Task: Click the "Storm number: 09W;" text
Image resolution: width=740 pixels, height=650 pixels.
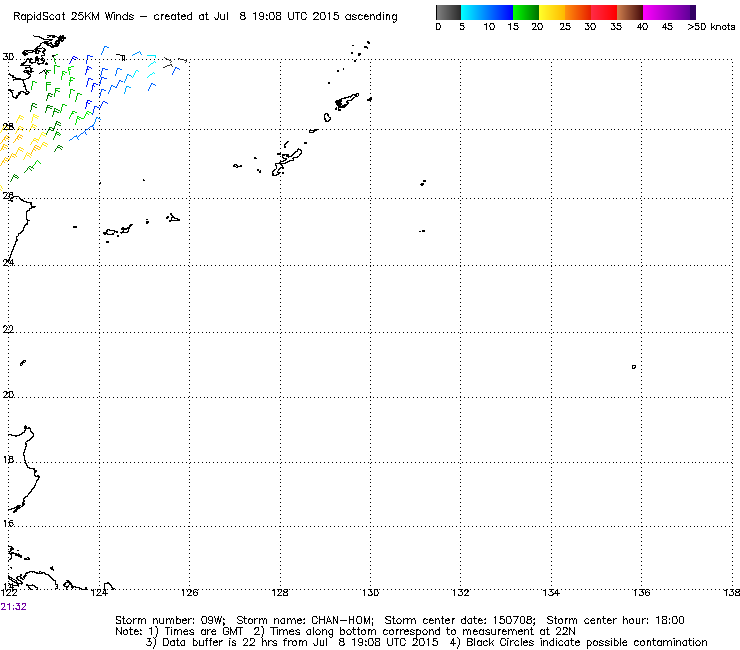Action: coord(170,620)
